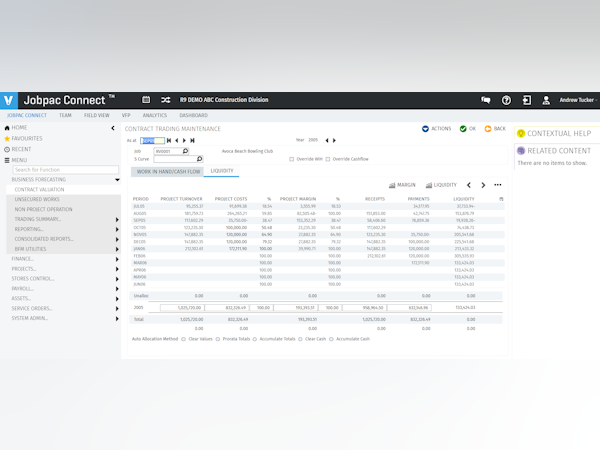
Task: Show the LIQUIDITY chart button
Action: point(441,185)
